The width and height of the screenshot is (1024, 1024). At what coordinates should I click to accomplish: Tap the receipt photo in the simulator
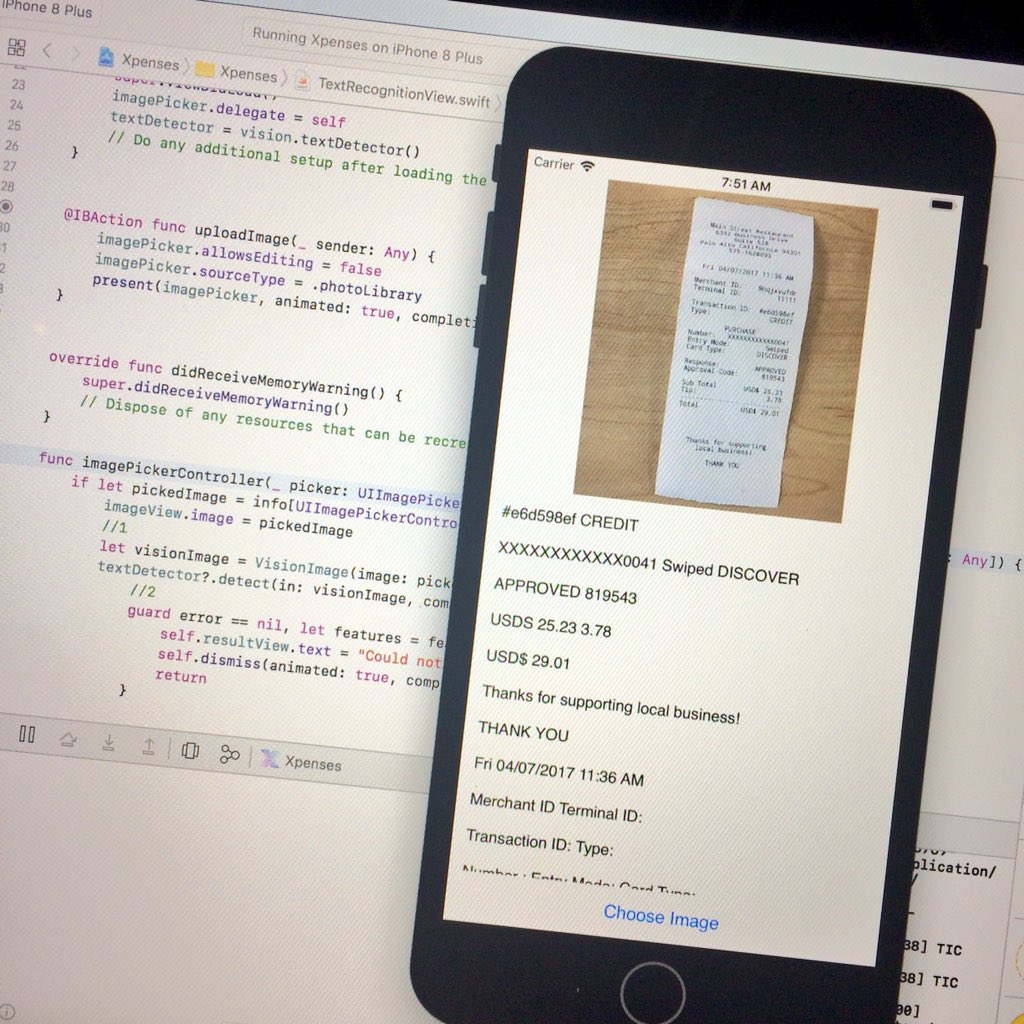[x=725, y=353]
